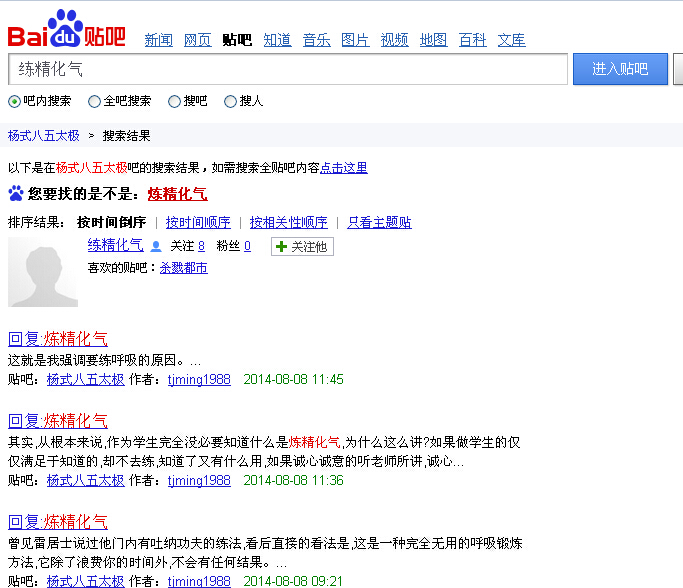Open 杨式八五太极 breadcrumb link
683x588 pixels.
(44, 136)
